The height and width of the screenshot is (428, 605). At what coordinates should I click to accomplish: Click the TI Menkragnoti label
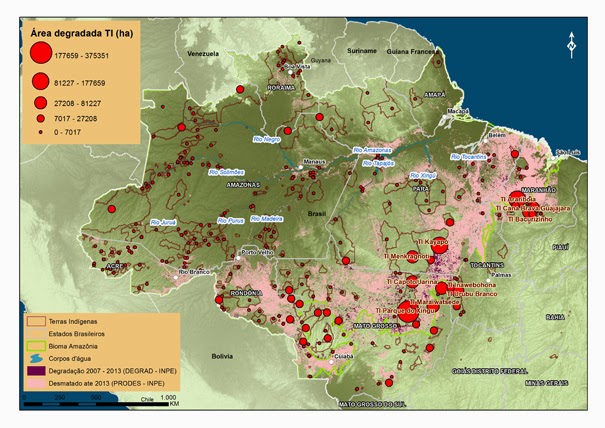406,256
